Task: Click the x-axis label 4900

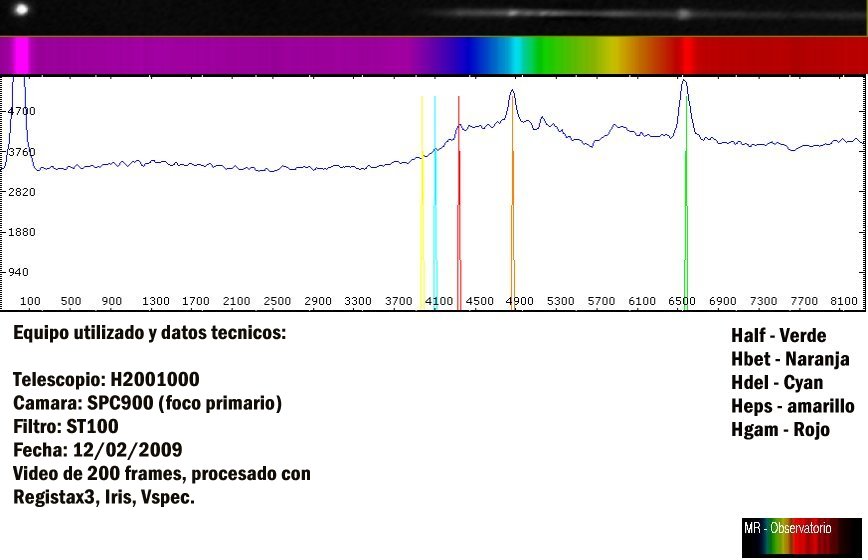Action: [x=520, y=301]
